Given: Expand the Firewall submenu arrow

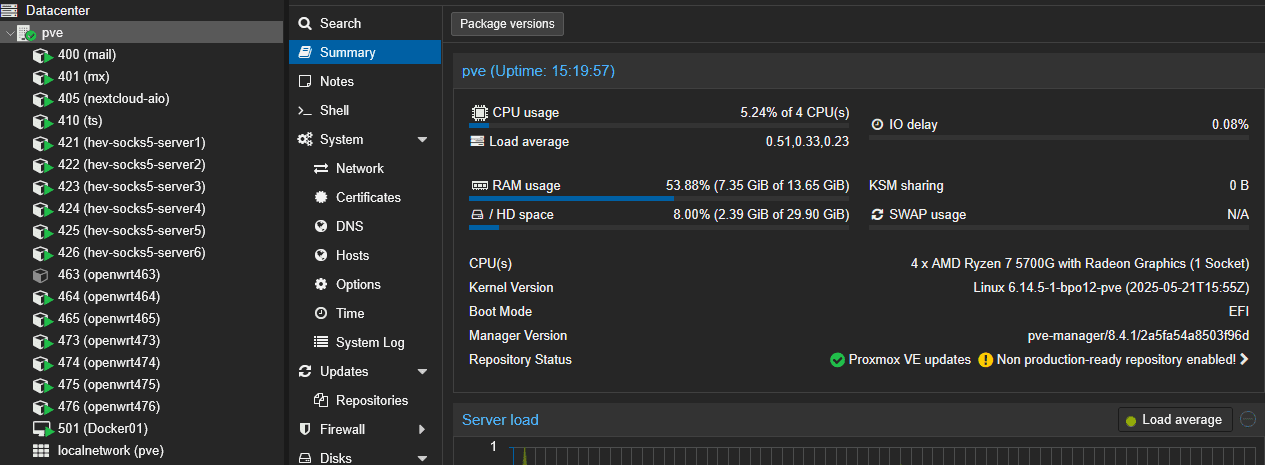Looking at the screenshot, I should (x=422, y=430).
